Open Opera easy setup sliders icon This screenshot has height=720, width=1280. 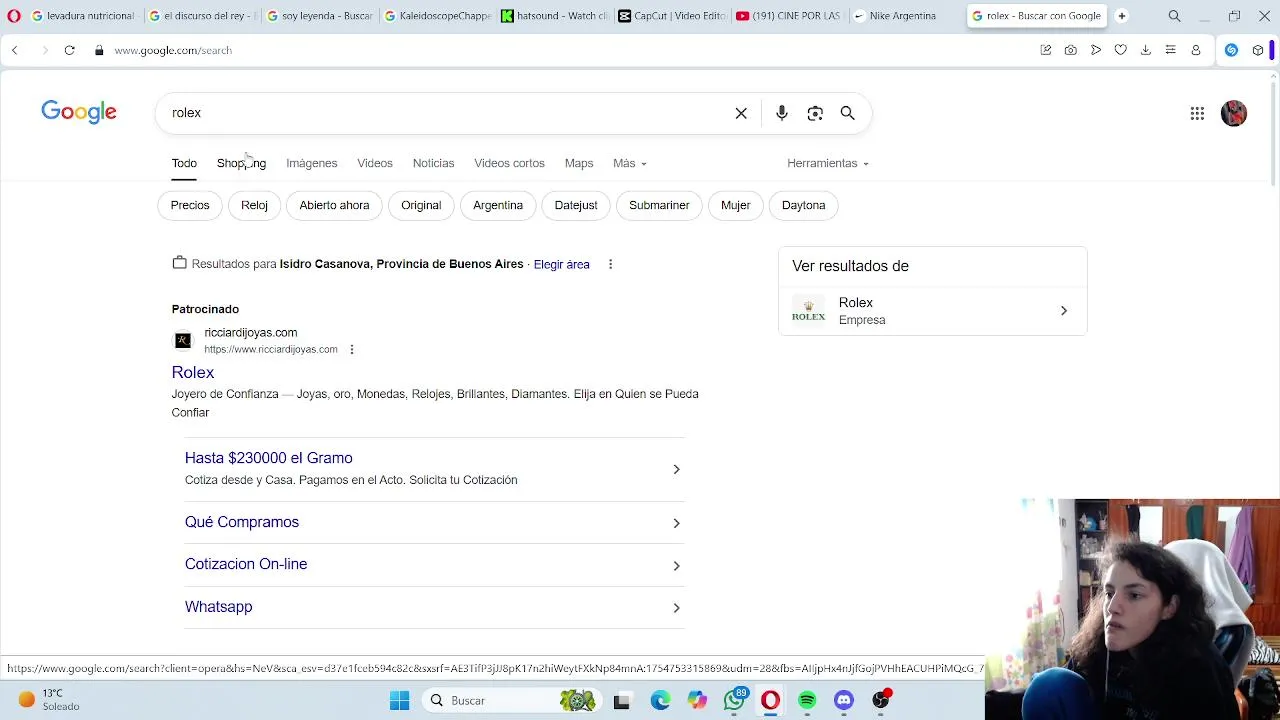pyautogui.click(x=1170, y=50)
